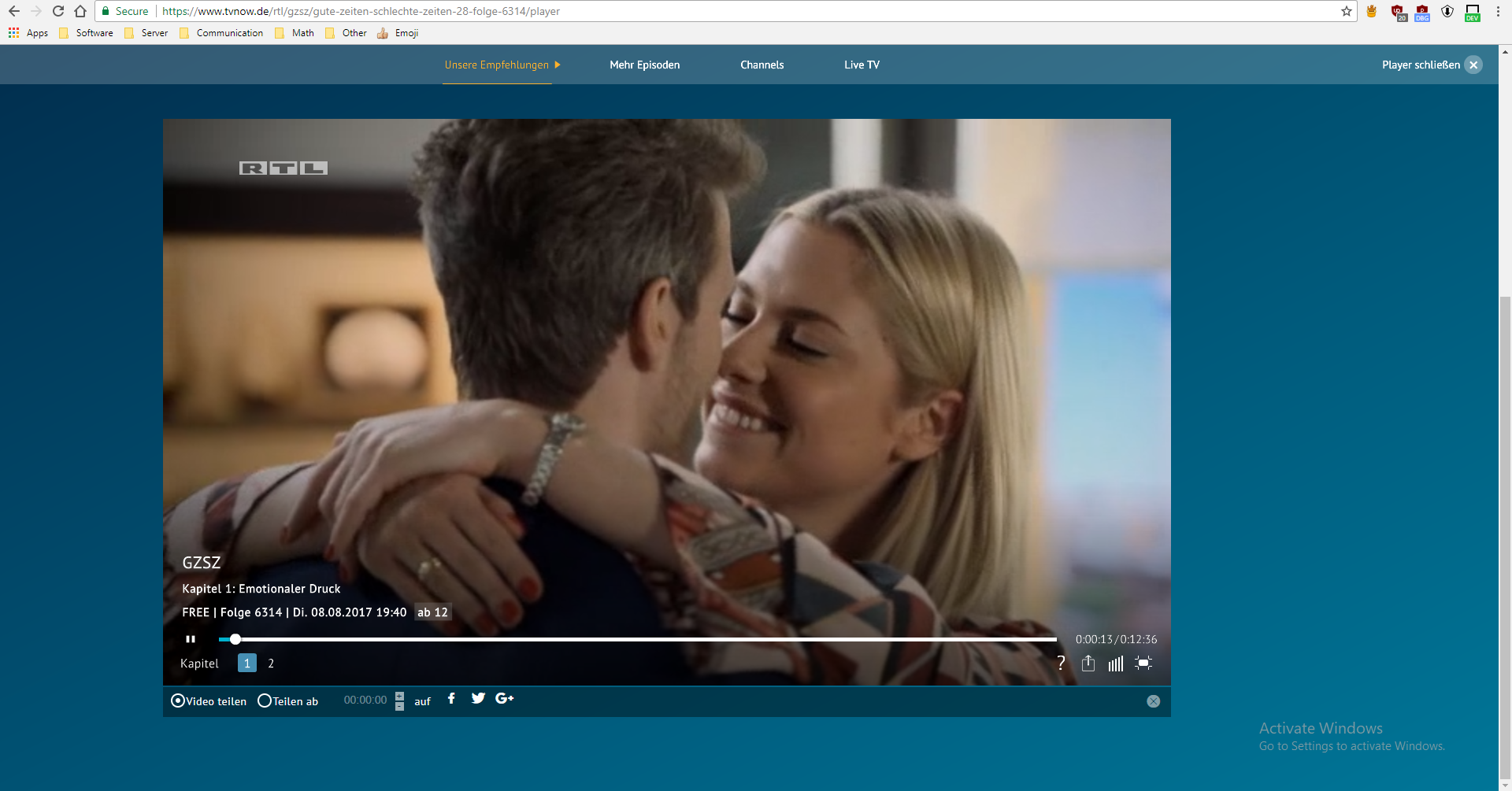Viewport: 1512px width, 791px height.
Task: Enter fullscreen mode via the player icon
Action: [1143, 663]
